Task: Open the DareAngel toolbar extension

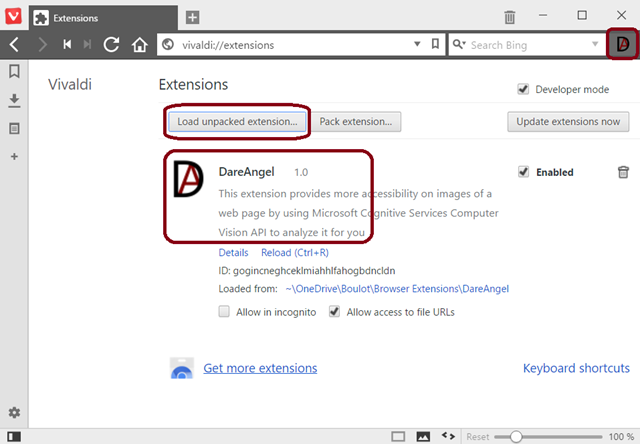Action: [622, 44]
